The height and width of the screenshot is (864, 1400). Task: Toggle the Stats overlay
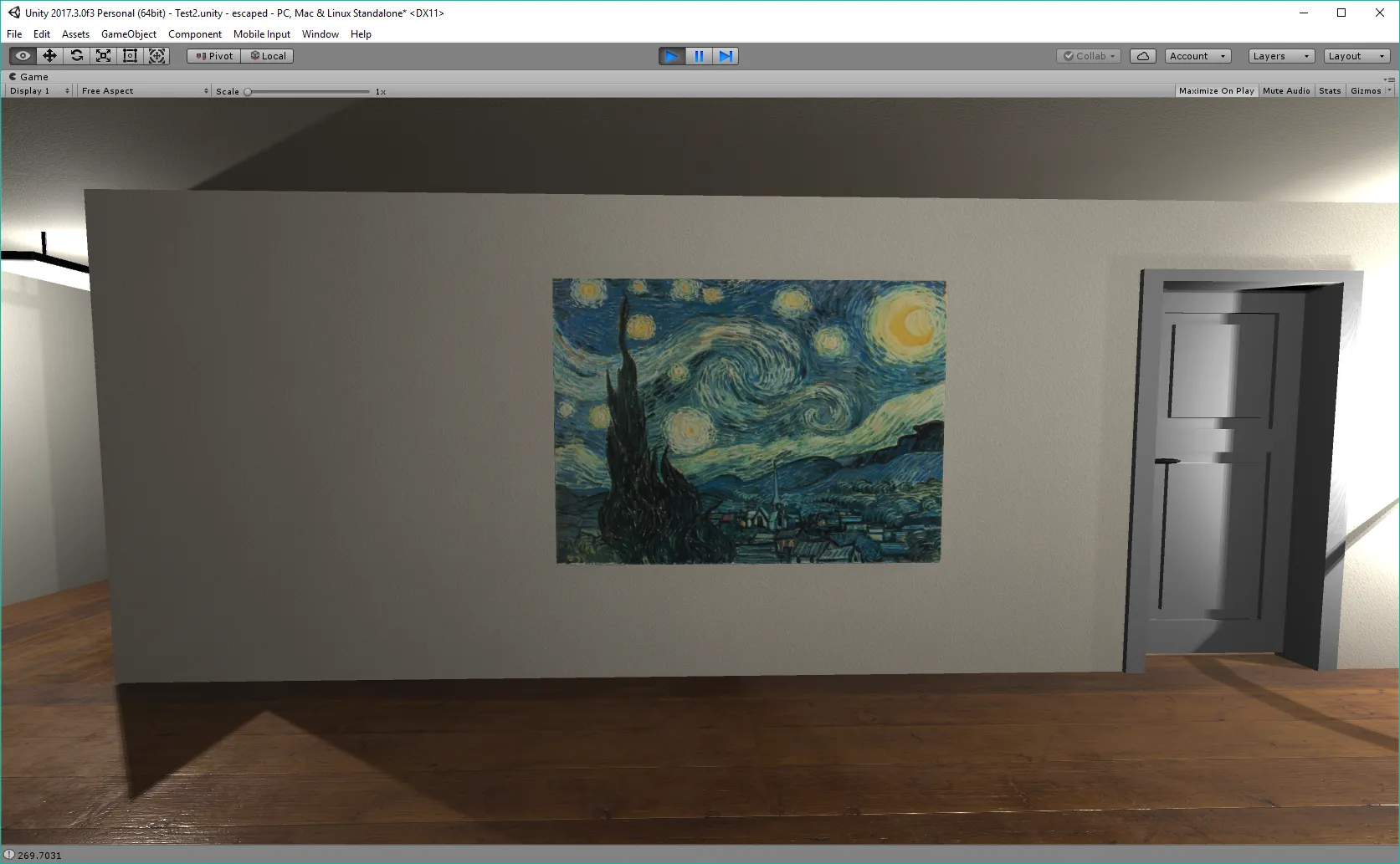click(x=1329, y=91)
